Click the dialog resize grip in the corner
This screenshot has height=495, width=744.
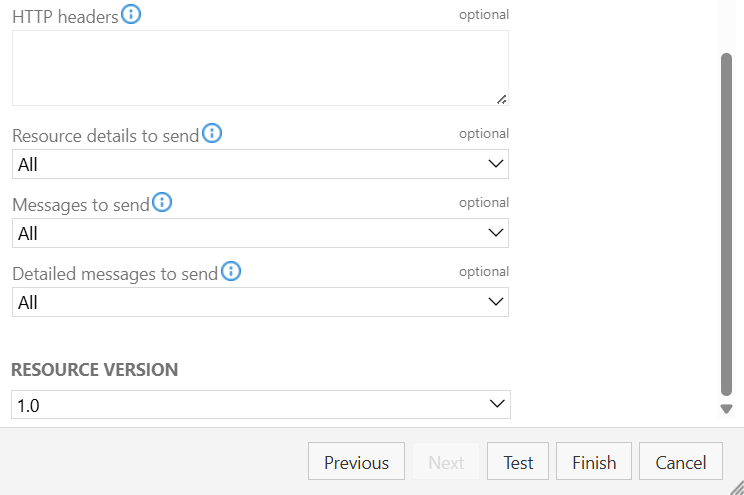coord(737,488)
